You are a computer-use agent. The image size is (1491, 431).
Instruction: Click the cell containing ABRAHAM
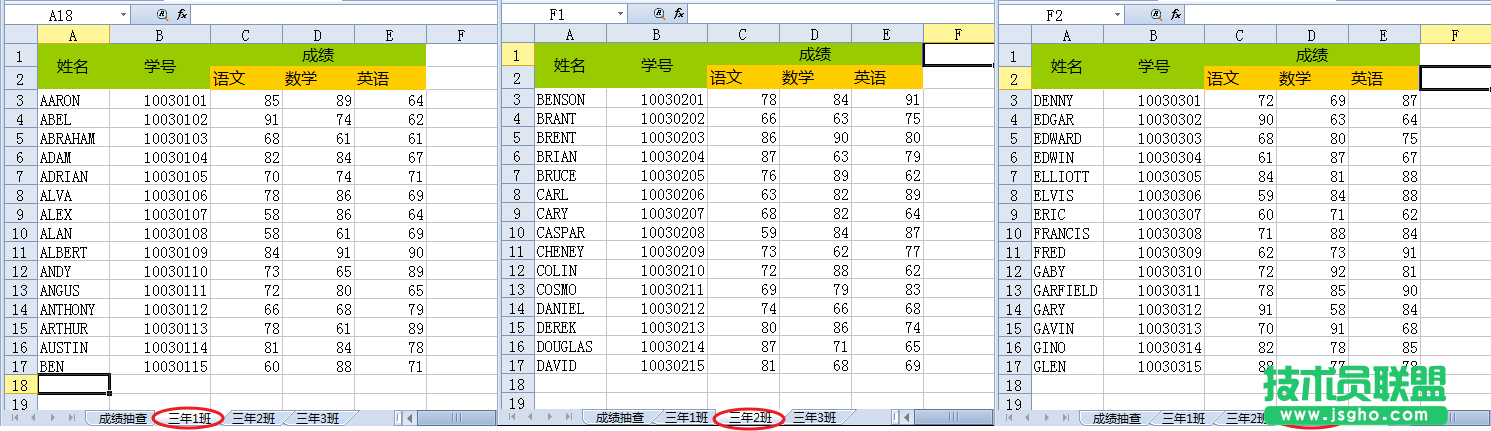coord(73,138)
